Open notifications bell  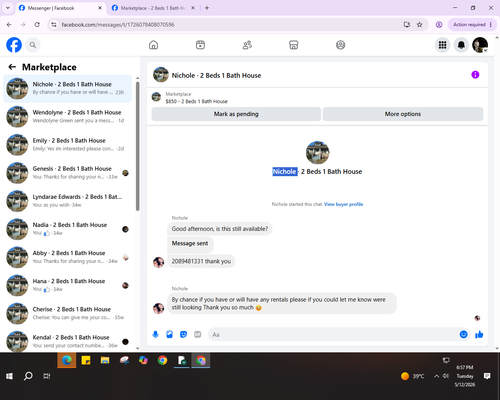[461, 45]
